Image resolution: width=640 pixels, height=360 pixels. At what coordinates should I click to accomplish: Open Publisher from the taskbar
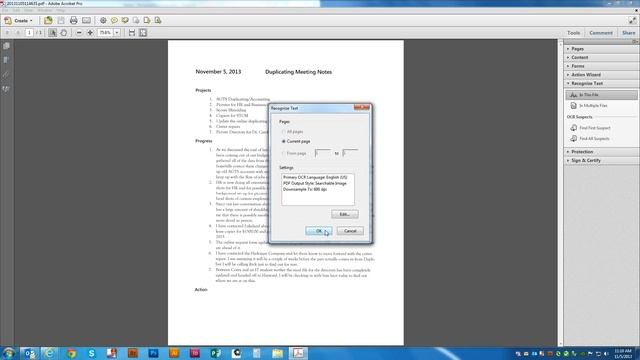pos(216,353)
